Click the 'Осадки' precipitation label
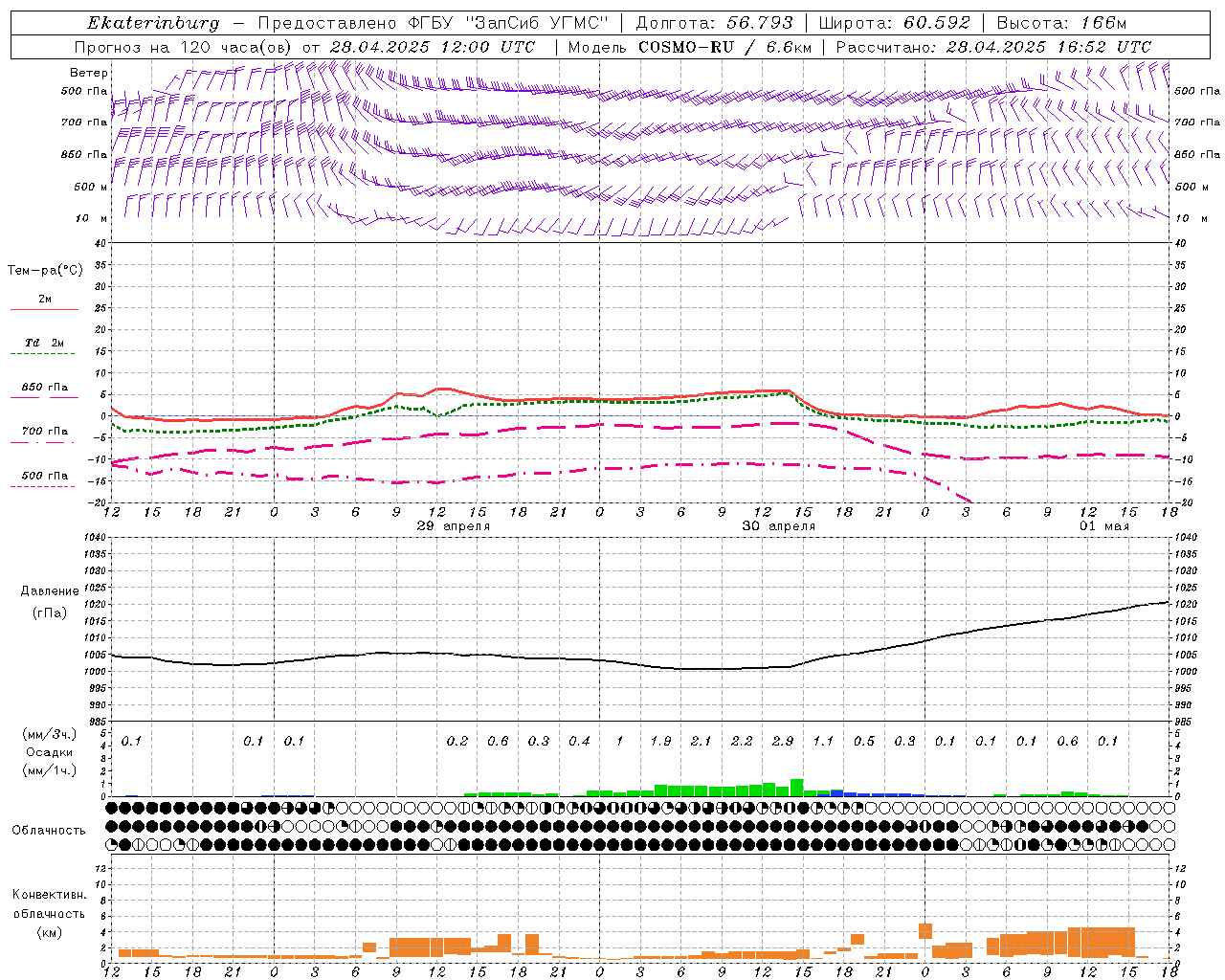Viewport: 1225px width, 980px height. click(x=50, y=752)
